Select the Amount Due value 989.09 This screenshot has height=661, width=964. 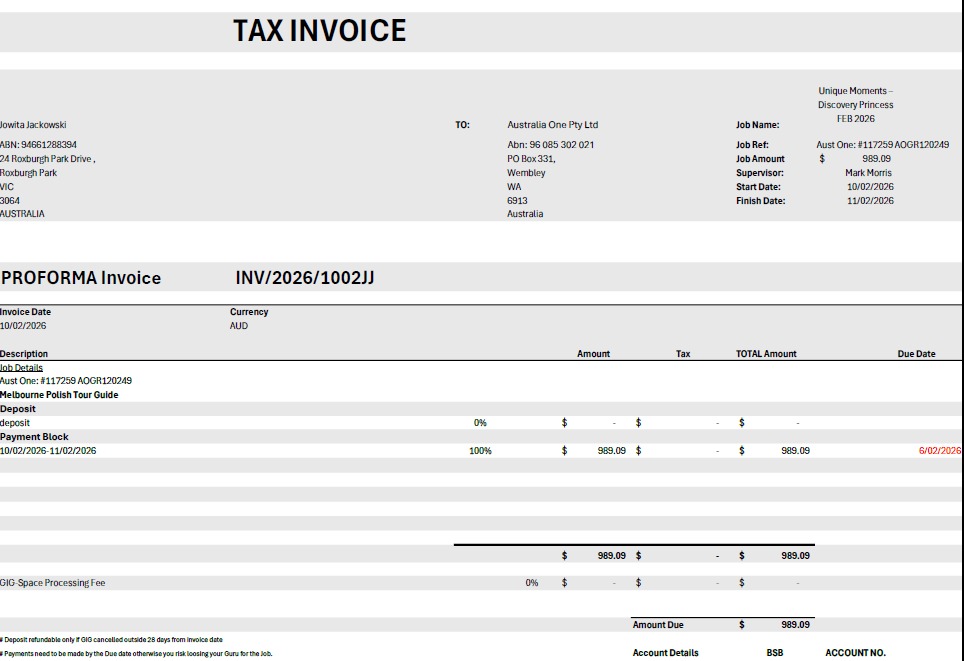pyautogui.click(x=796, y=625)
